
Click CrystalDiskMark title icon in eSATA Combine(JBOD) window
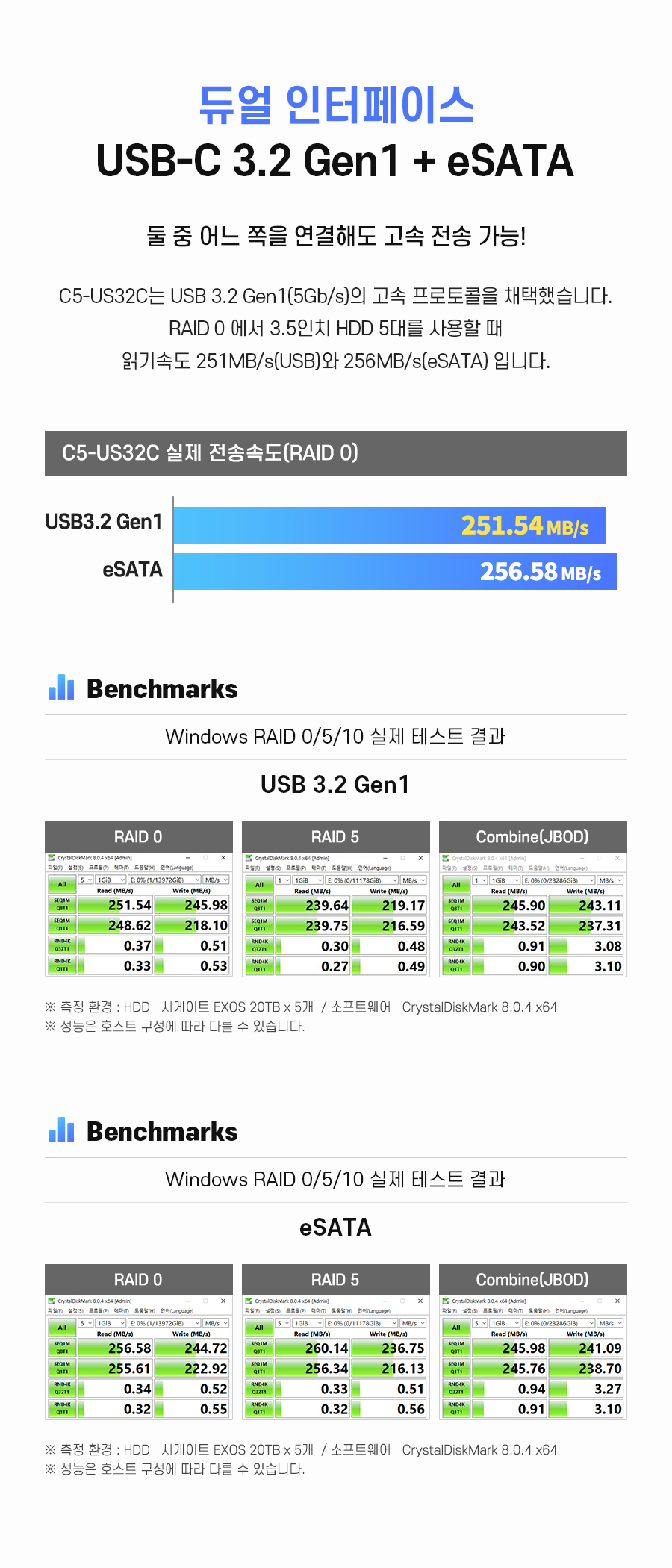click(x=446, y=1301)
